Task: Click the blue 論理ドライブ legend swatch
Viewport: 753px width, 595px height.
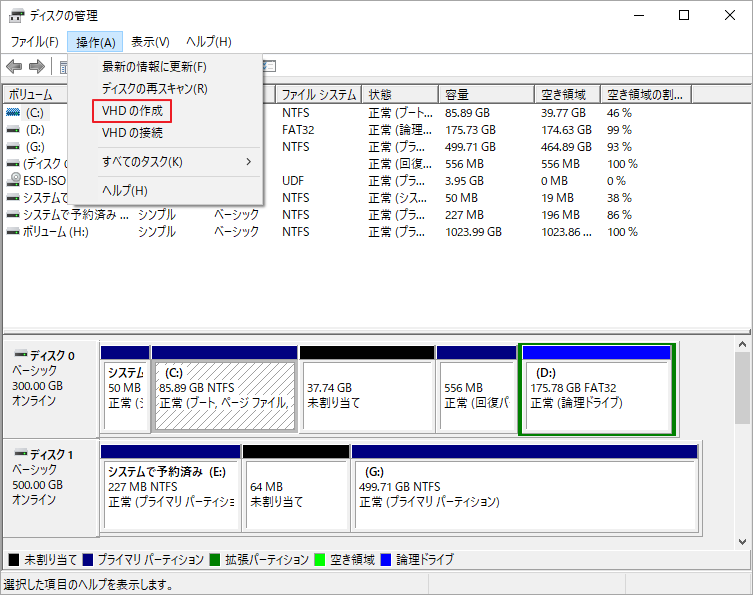Action: [386, 559]
